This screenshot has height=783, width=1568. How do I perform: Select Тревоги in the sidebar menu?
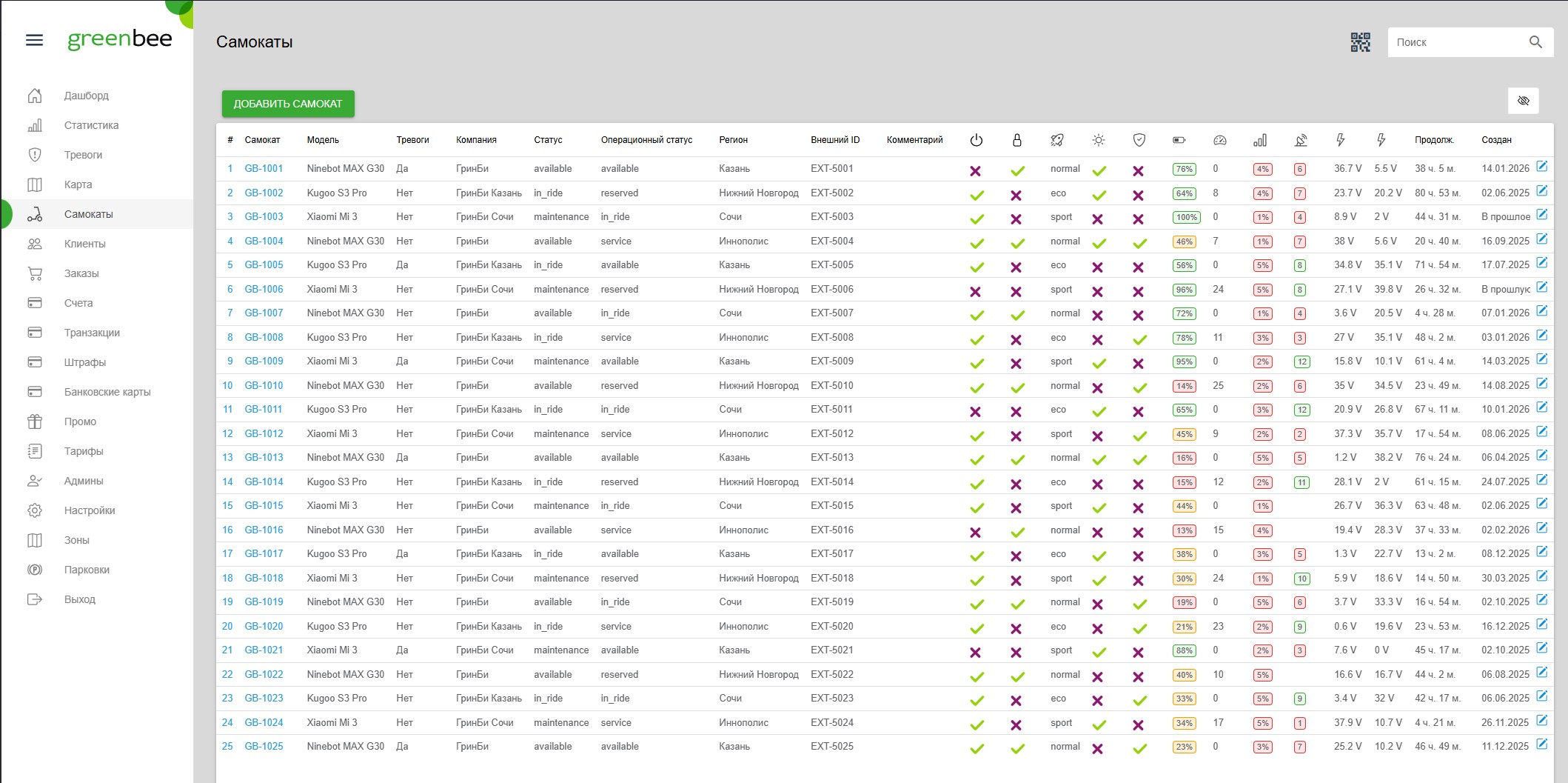(x=83, y=155)
